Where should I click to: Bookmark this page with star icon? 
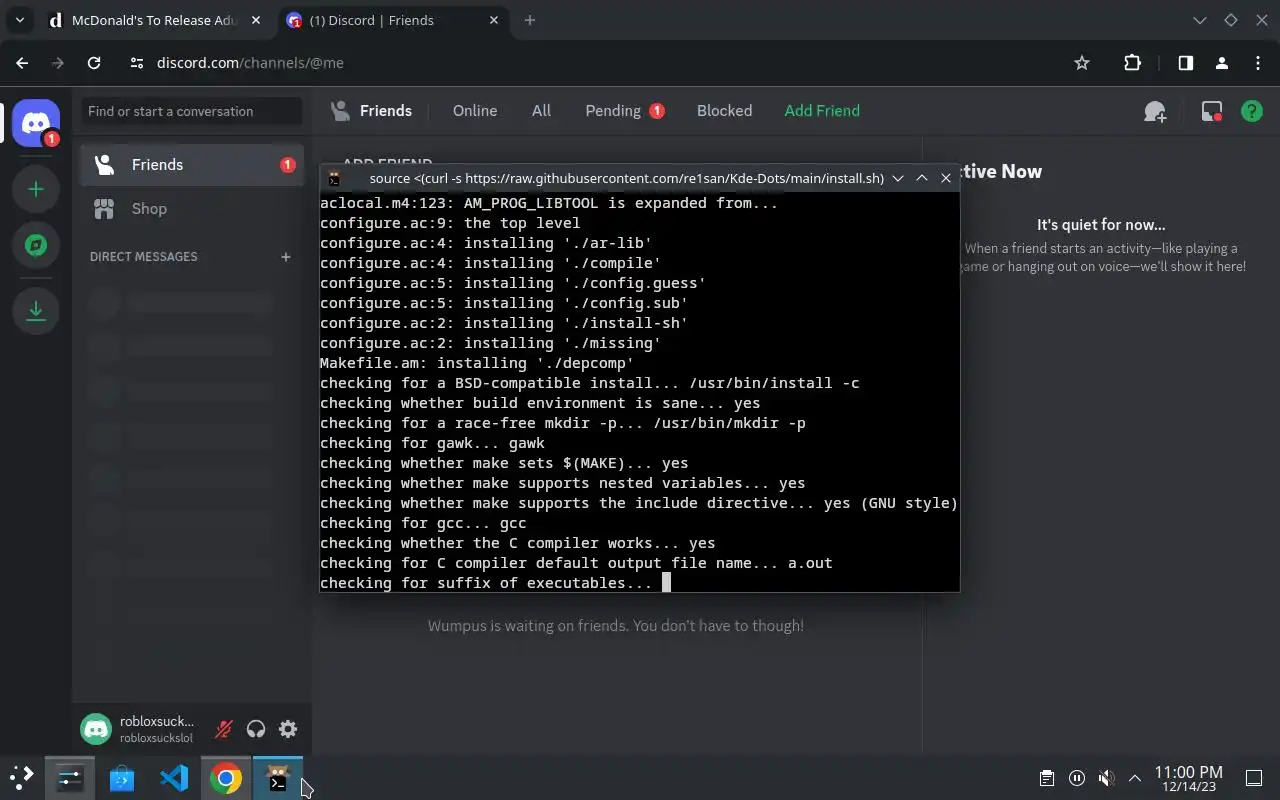[x=1082, y=63]
